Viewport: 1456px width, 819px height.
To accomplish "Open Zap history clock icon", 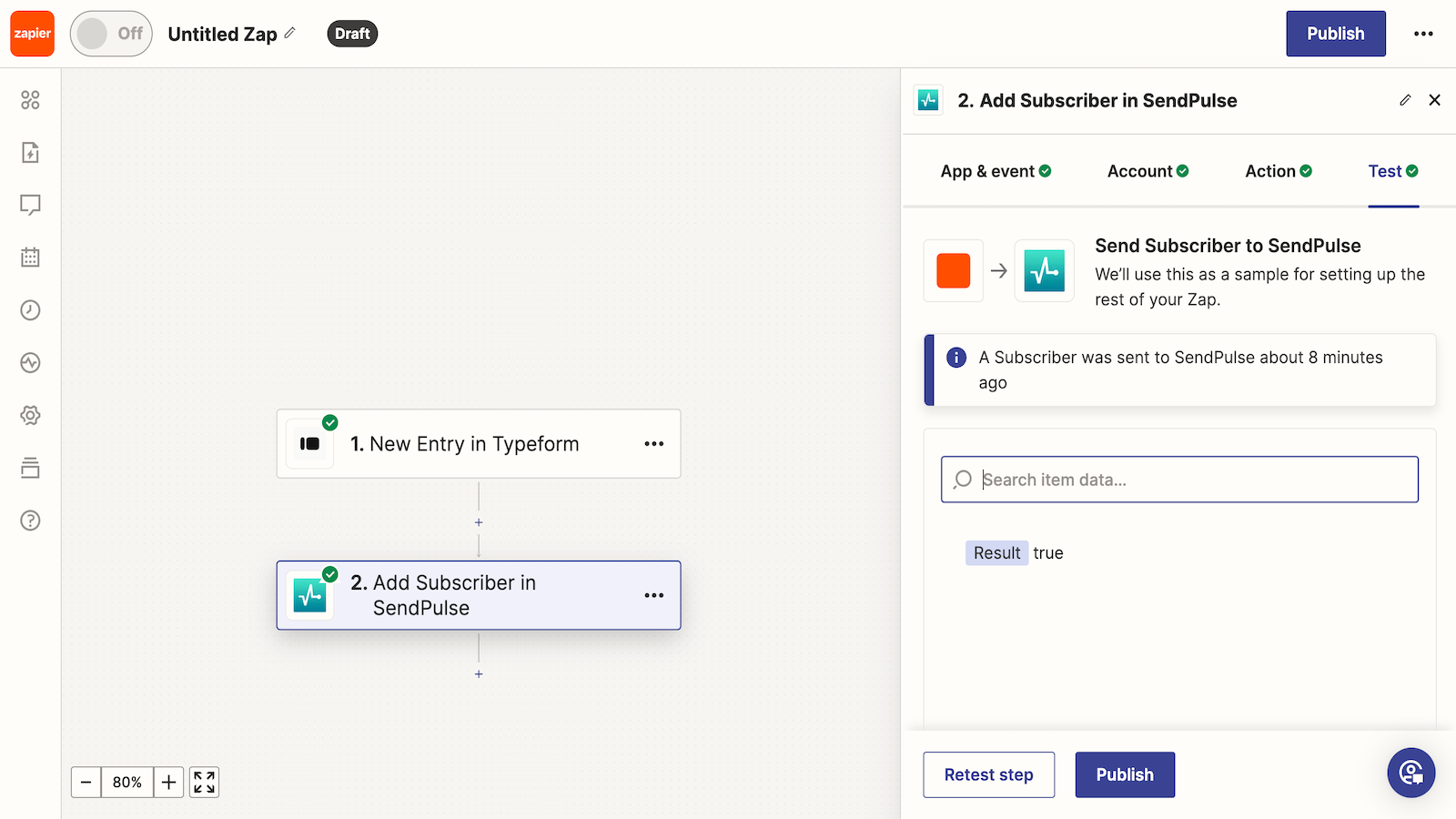I will pyautogui.click(x=30, y=310).
